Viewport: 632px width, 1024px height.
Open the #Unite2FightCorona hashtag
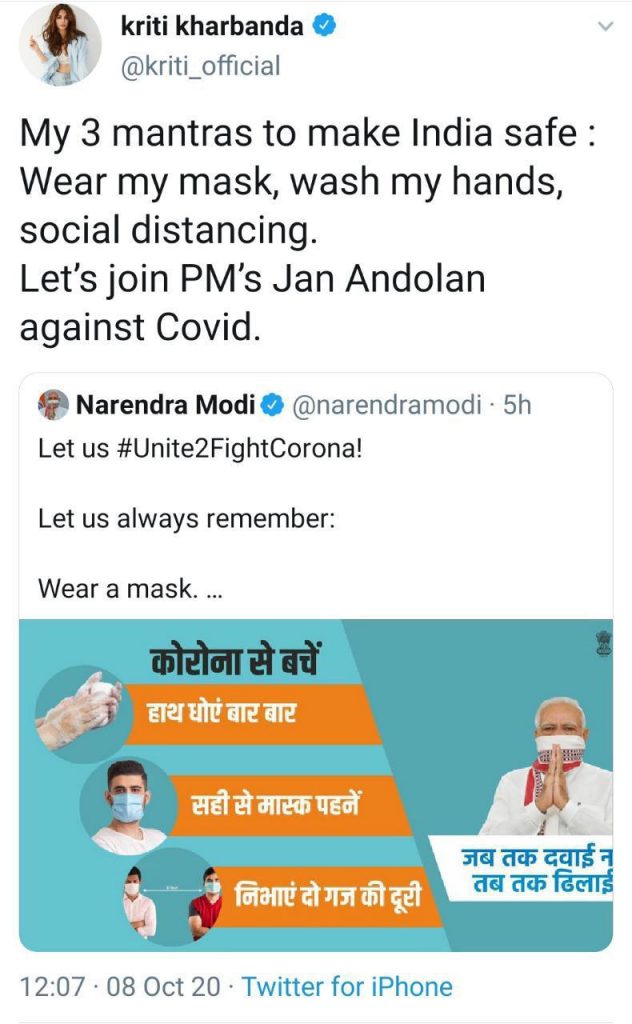pyautogui.click(x=238, y=449)
